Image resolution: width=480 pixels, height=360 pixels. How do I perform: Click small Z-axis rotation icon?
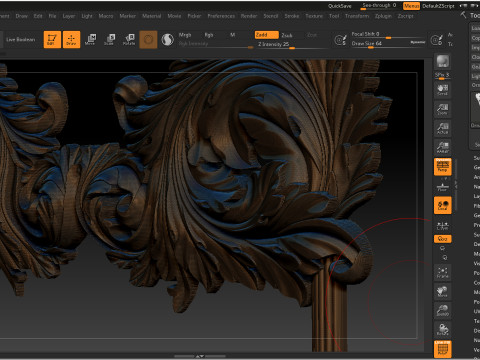click(445, 257)
